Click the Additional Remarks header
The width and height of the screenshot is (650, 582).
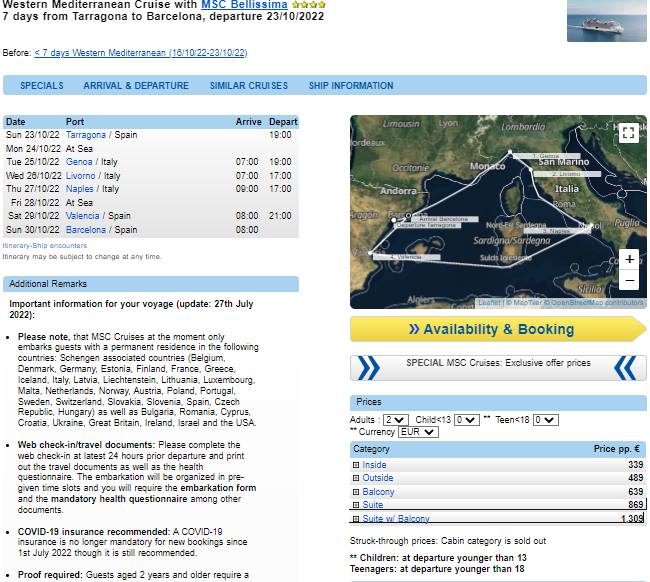[x=151, y=284]
